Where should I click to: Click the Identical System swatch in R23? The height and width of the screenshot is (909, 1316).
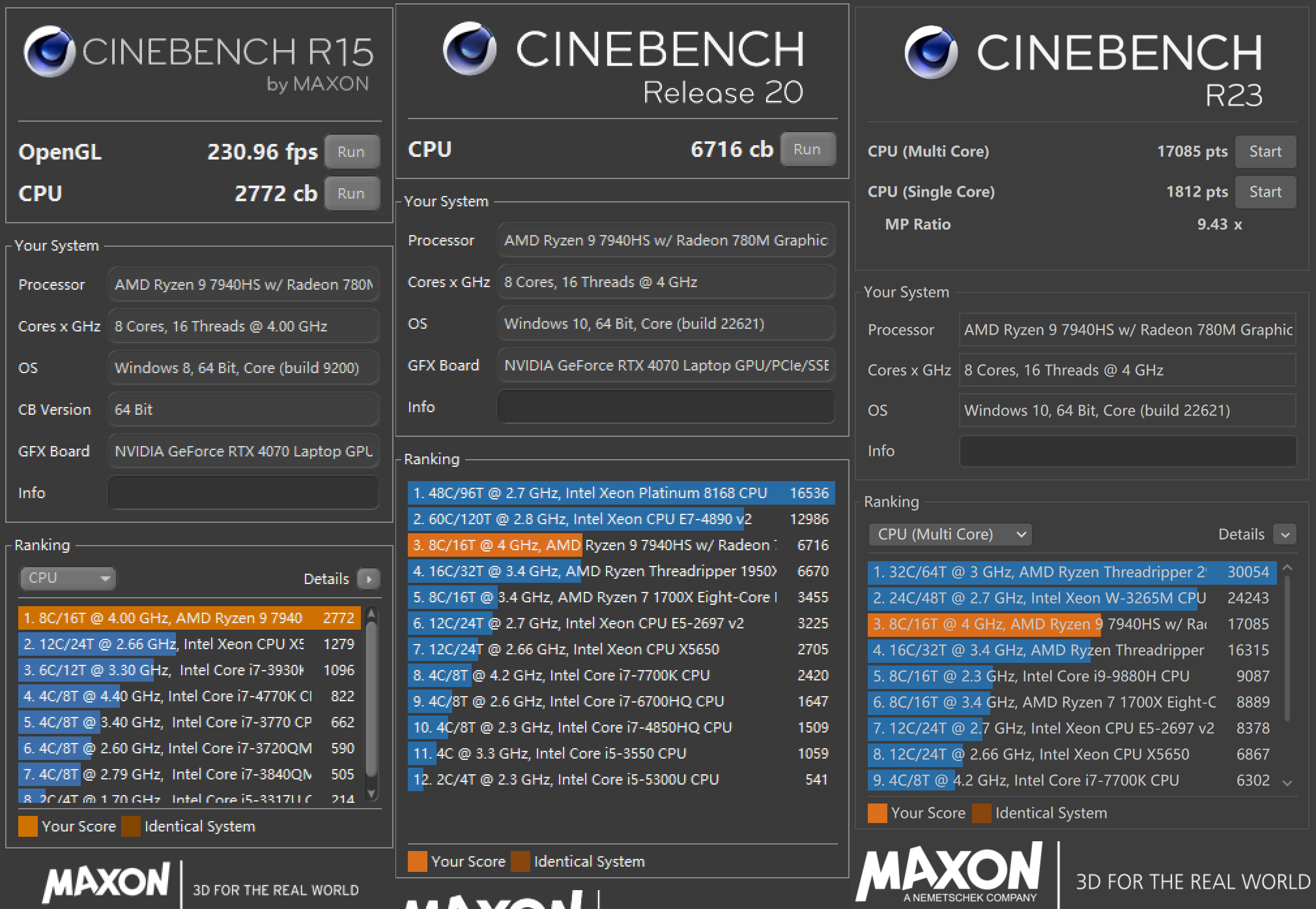[x=981, y=813]
